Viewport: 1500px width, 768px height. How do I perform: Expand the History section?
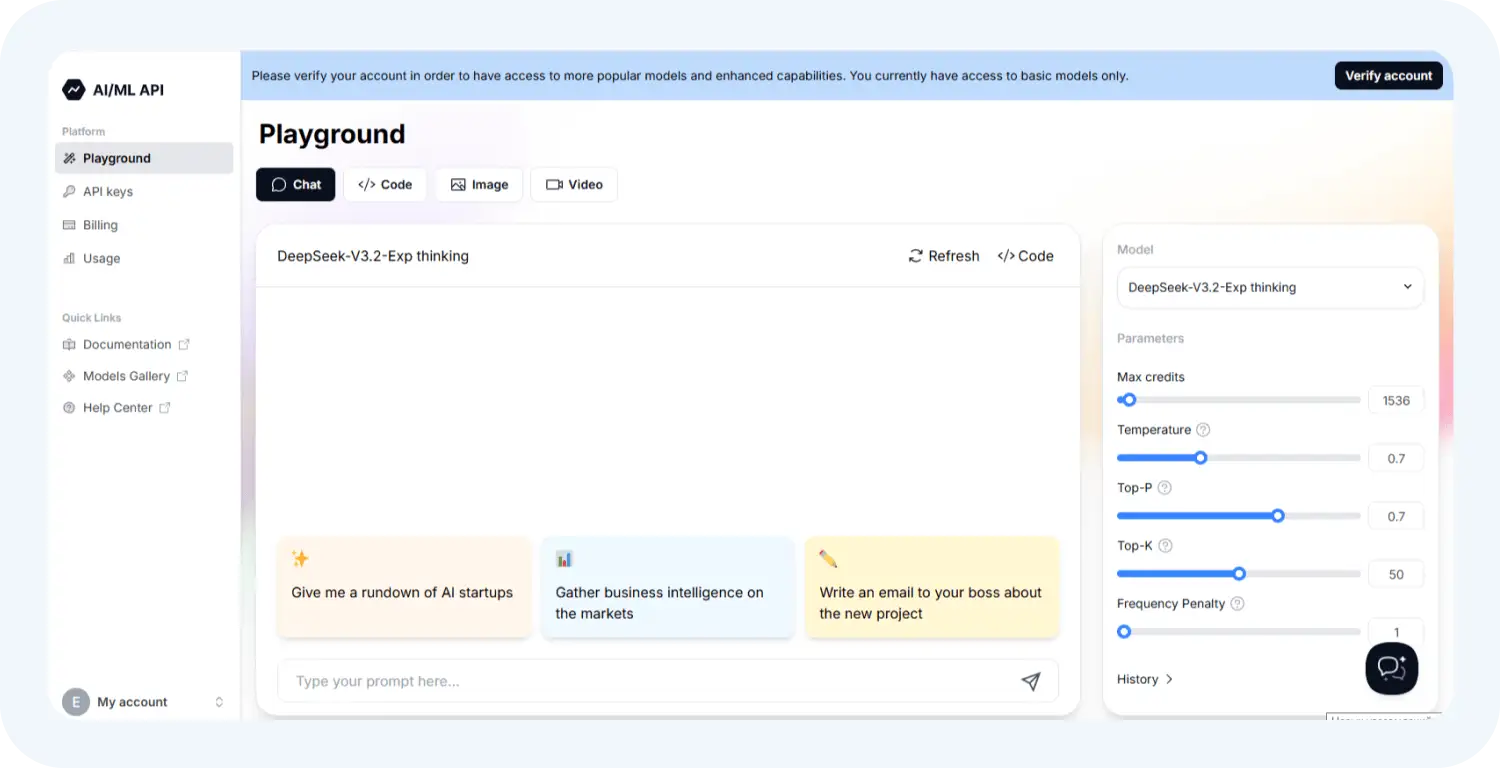click(1145, 679)
